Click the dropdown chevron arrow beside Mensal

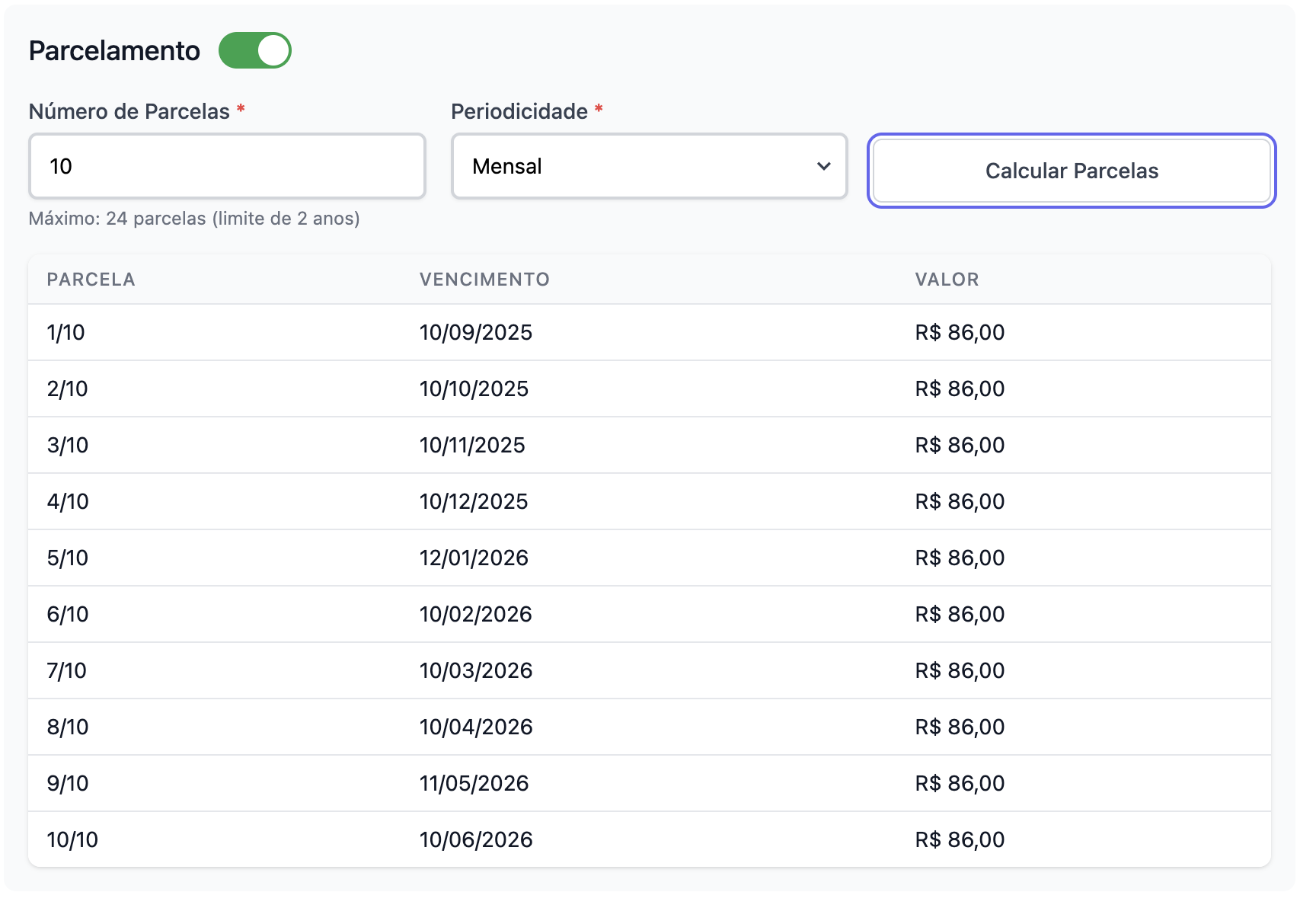click(x=823, y=166)
